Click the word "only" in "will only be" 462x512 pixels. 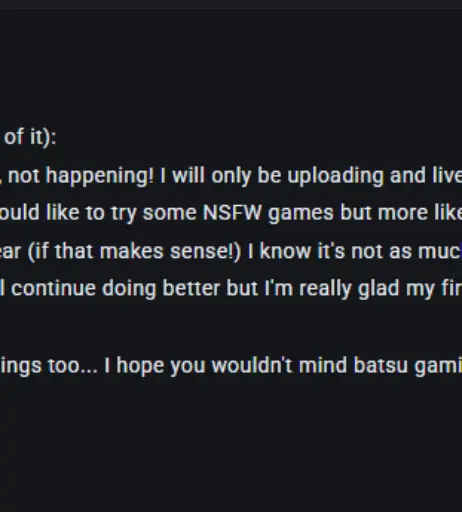[x=231, y=176]
